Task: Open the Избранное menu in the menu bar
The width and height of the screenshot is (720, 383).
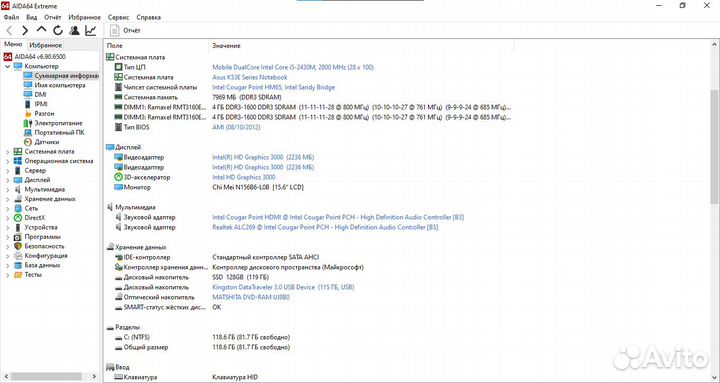Action: [x=84, y=17]
